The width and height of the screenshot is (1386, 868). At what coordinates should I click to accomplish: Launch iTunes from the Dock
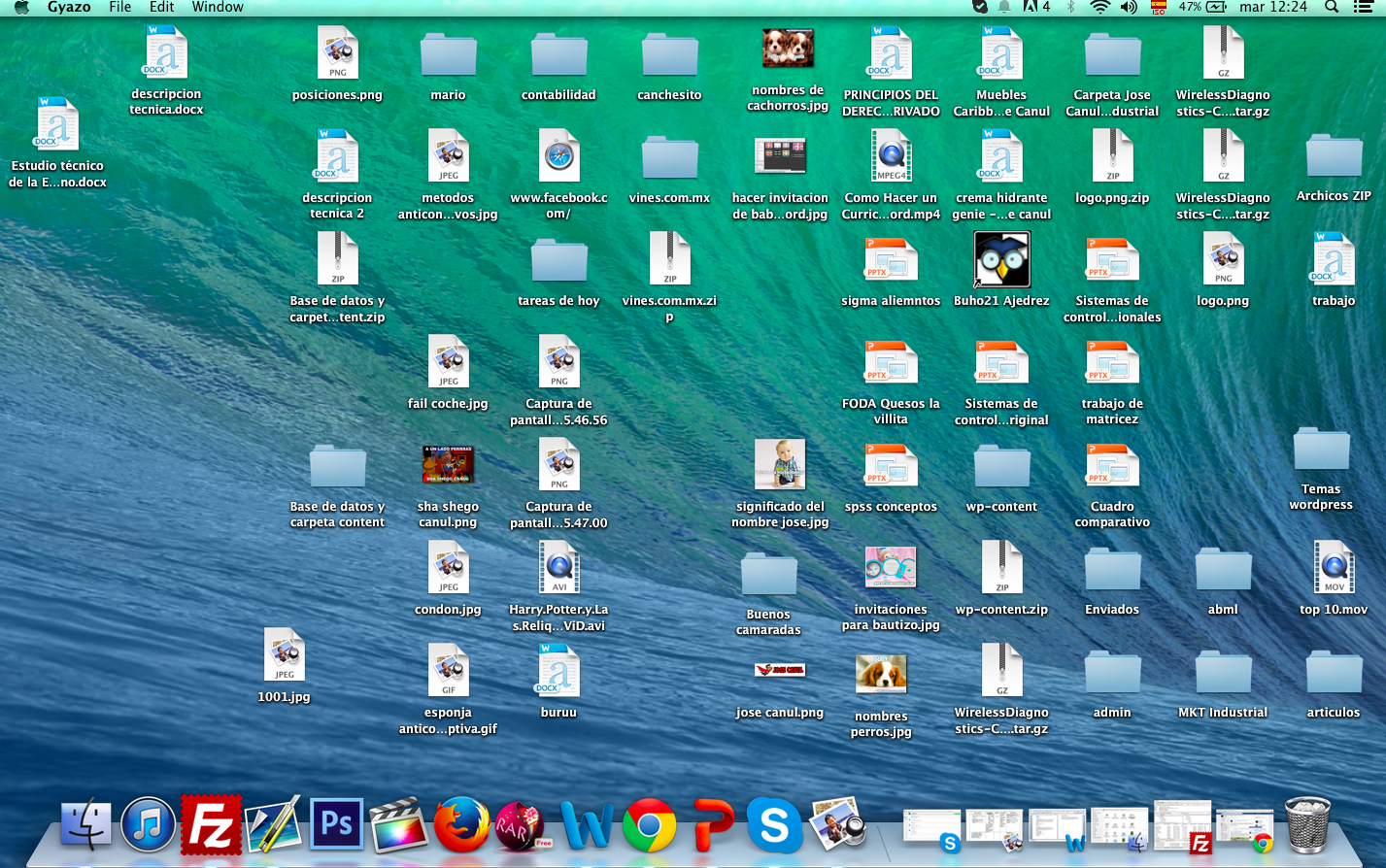pos(149,825)
